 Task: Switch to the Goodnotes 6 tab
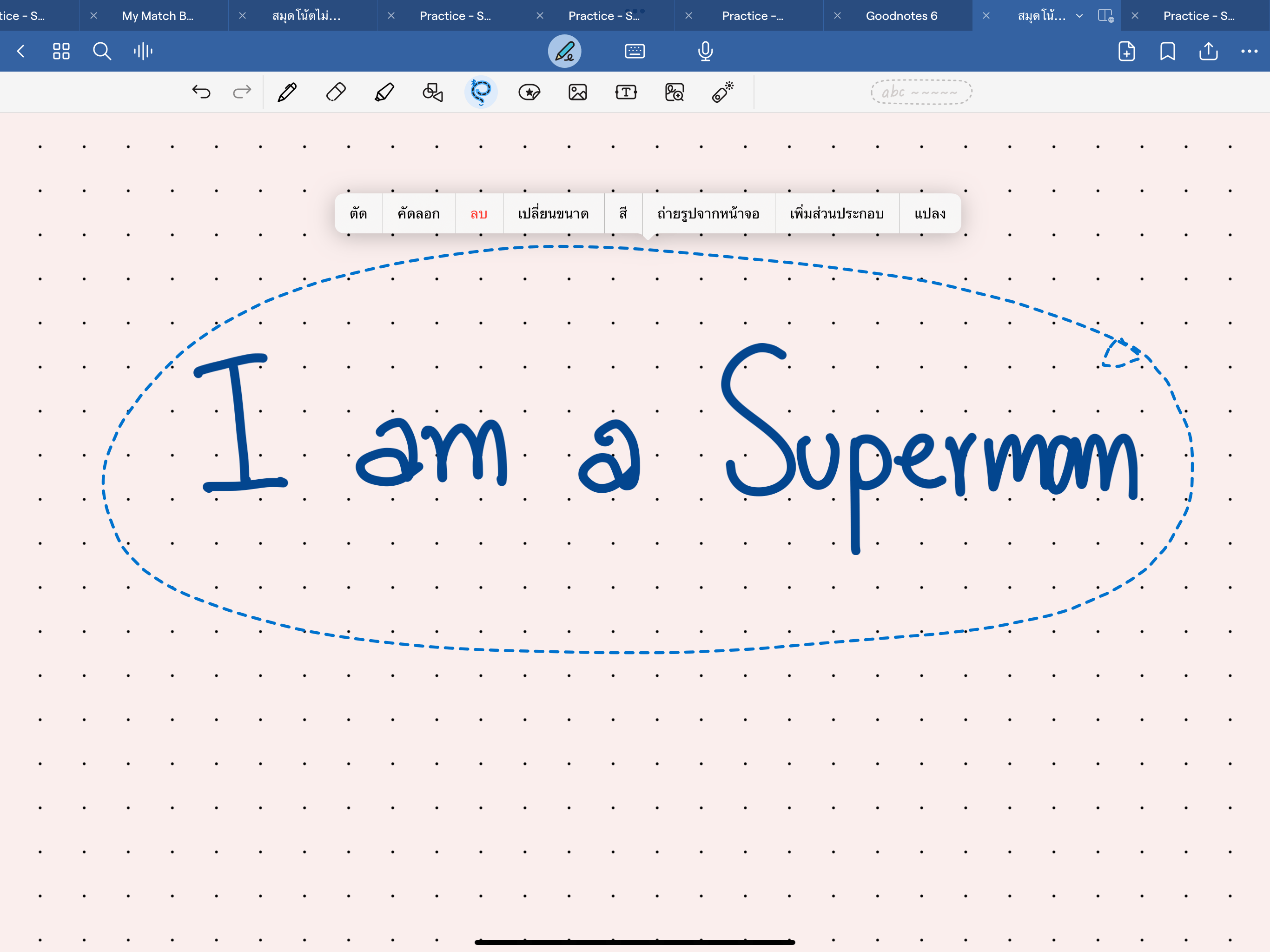pos(901,16)
